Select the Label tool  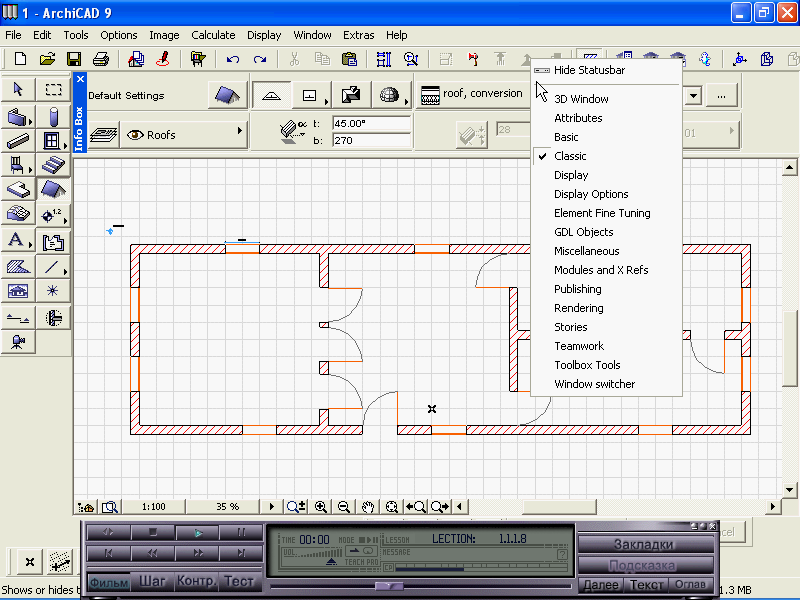pos(53,243)
